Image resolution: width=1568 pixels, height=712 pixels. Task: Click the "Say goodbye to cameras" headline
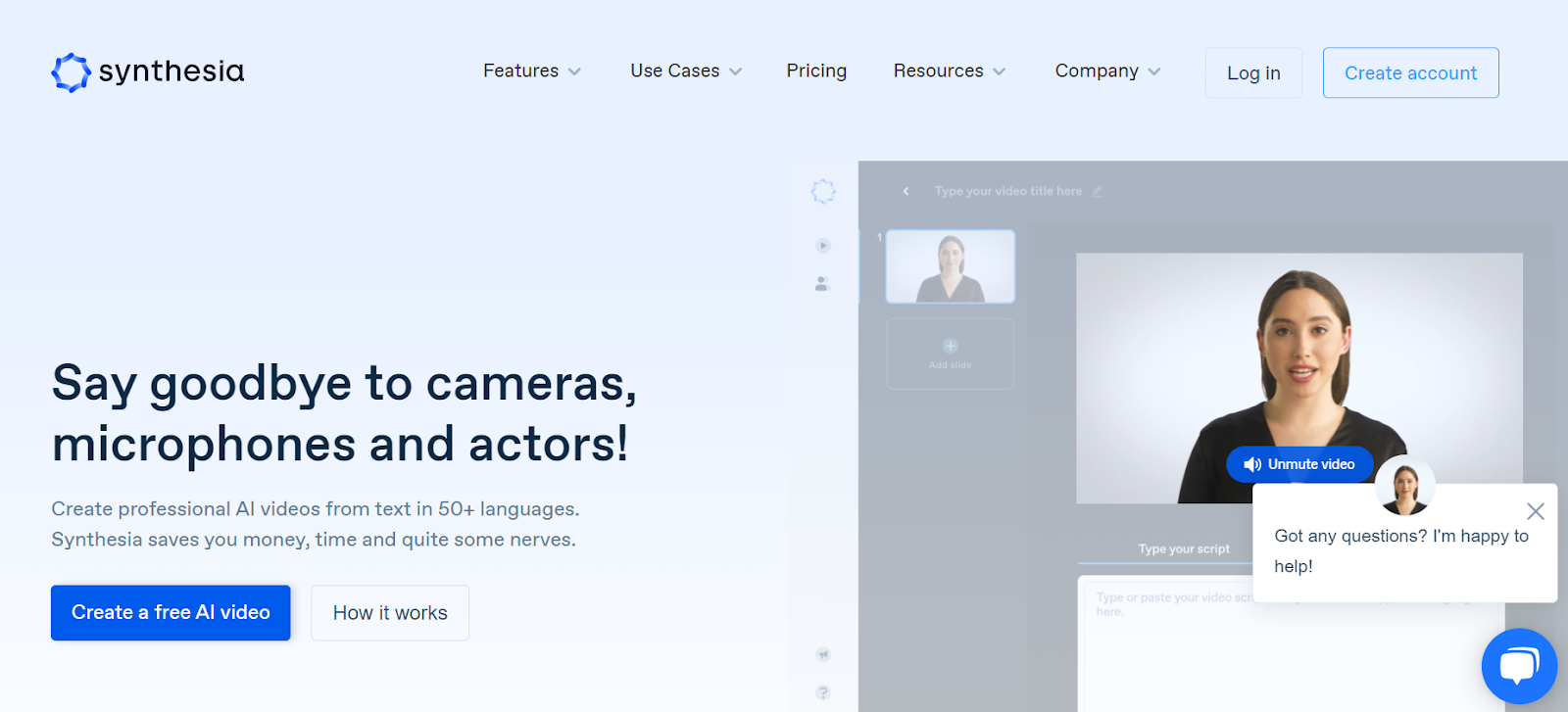tap(344, 413)
